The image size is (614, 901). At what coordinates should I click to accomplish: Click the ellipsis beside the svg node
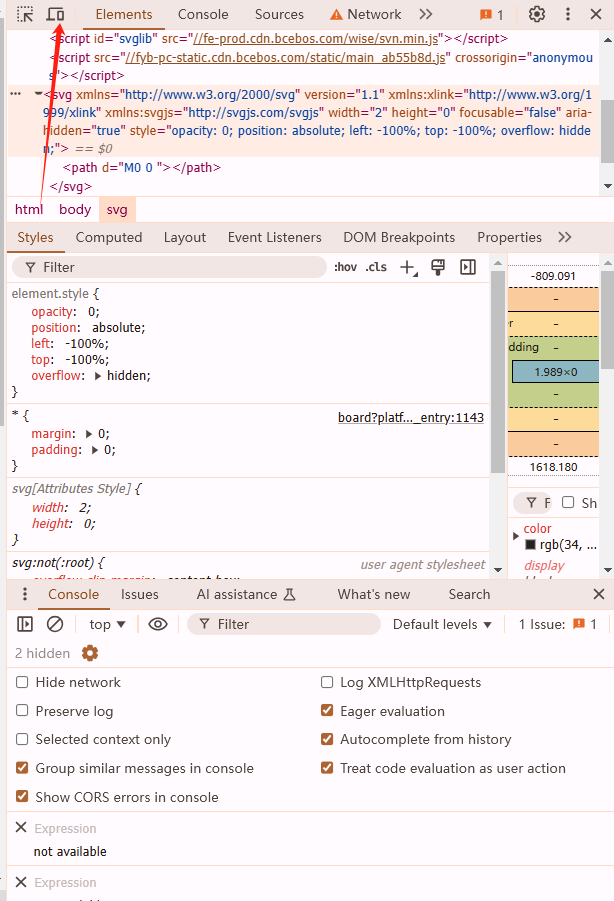click(x=16, y=94)
